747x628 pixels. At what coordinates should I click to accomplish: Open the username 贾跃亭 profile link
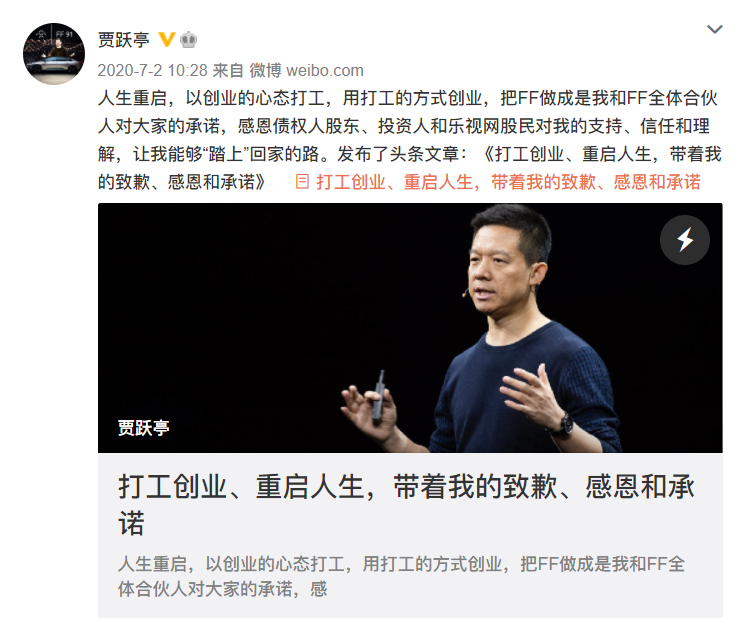click(123, 40)
